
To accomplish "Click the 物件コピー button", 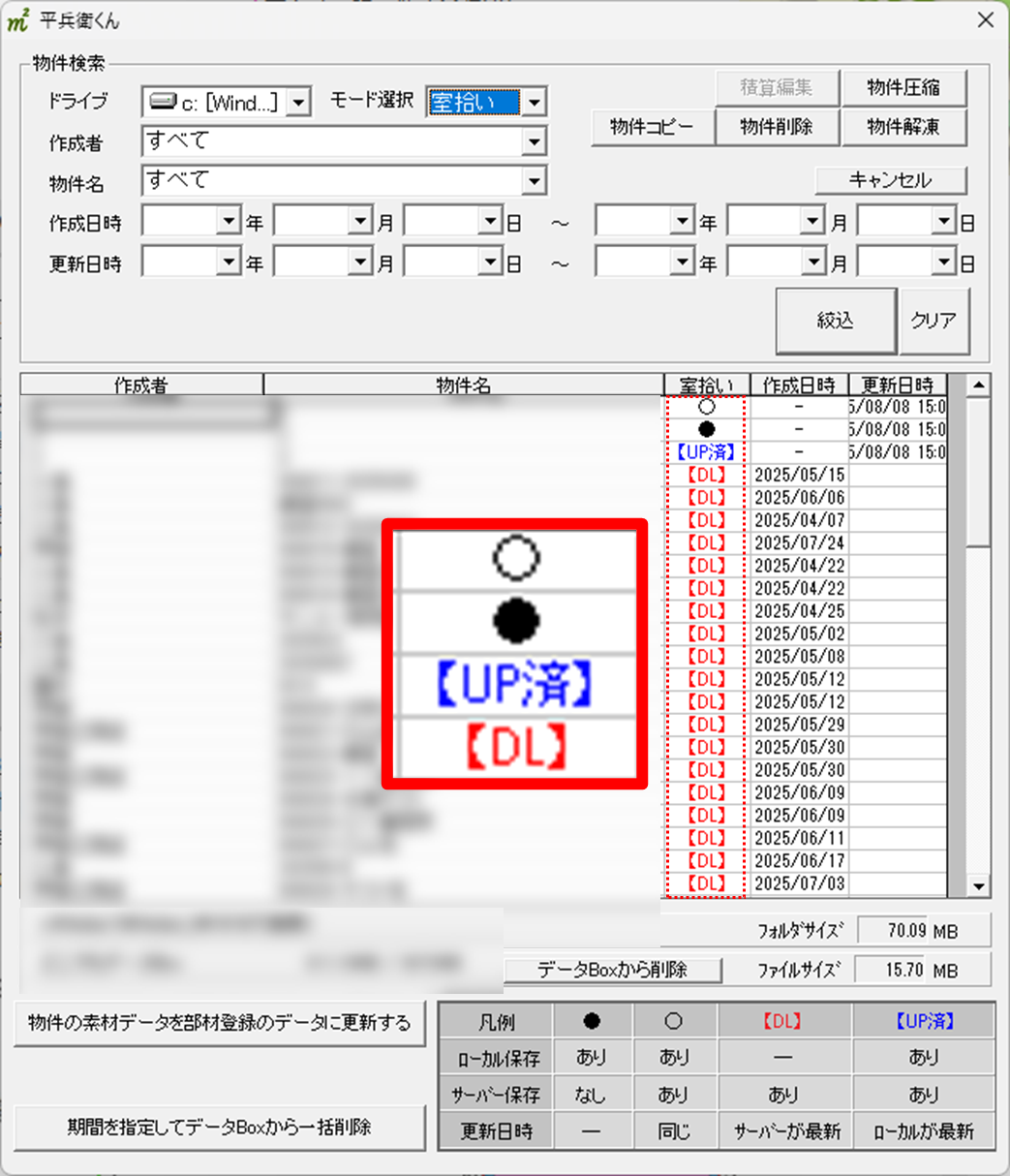I will click(x=652, y=127).
